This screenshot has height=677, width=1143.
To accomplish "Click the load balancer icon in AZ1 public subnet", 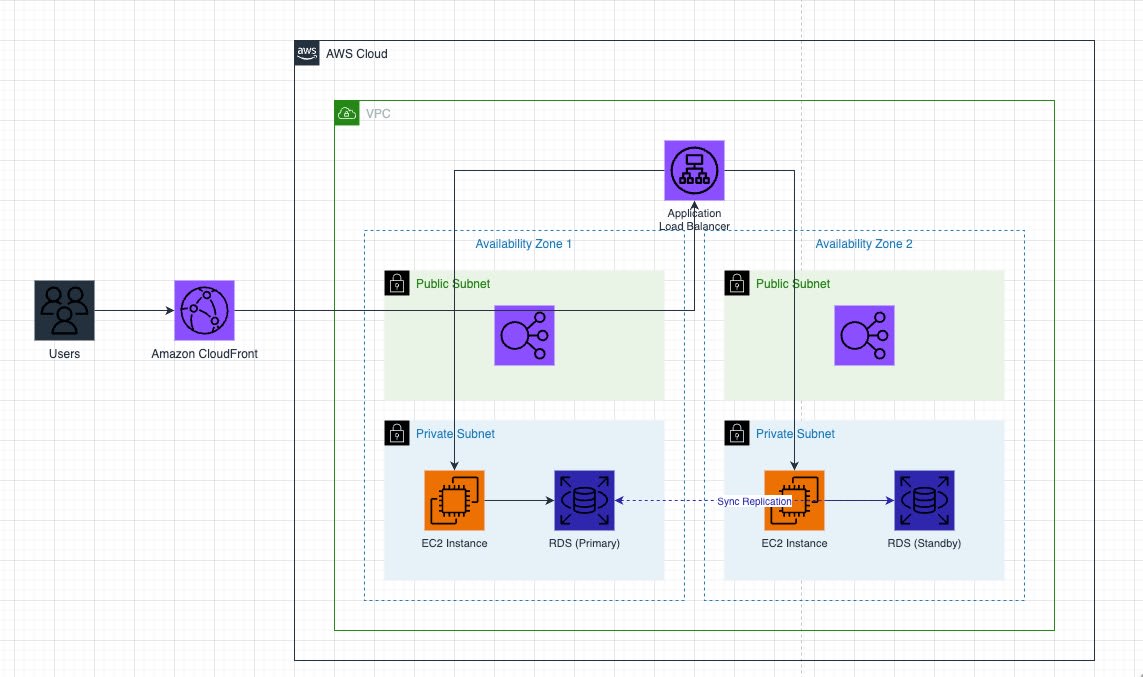I will 524,335.
